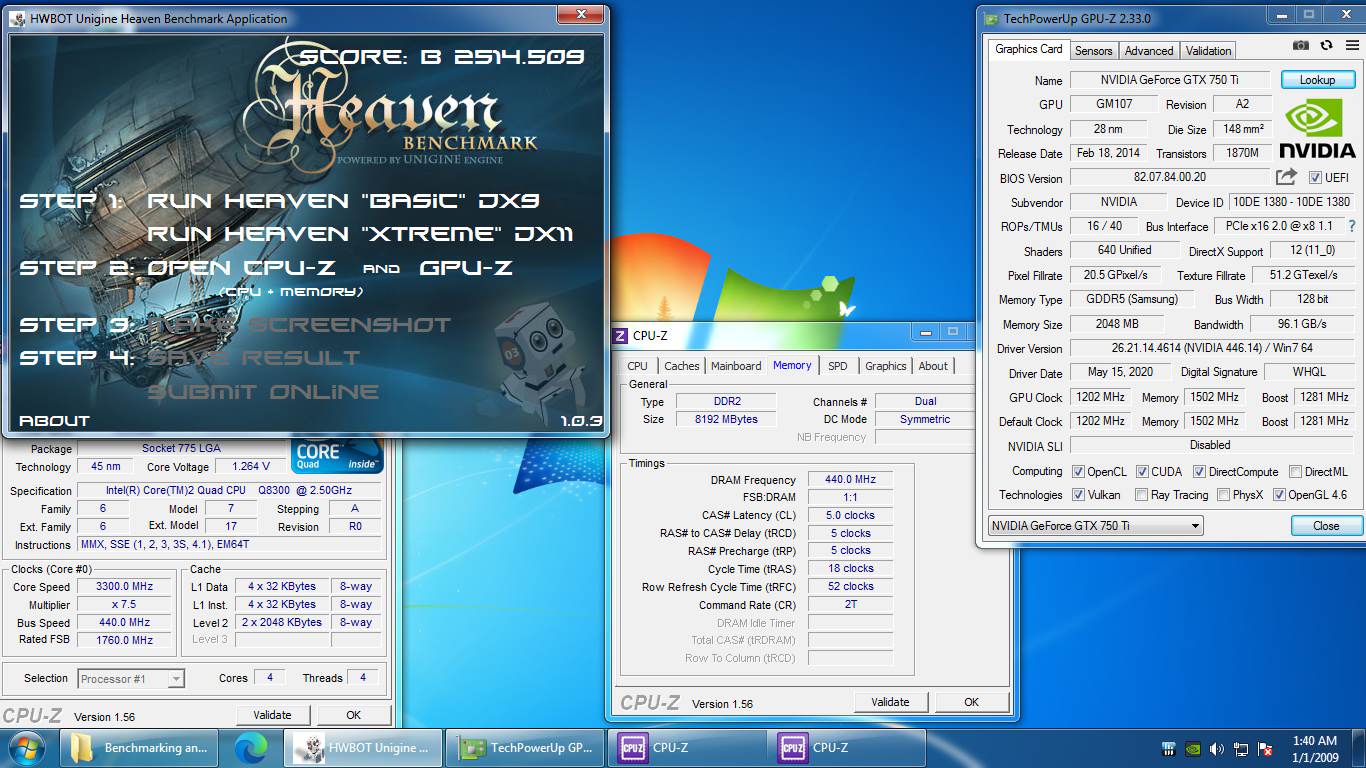Click the Lookup button in GPU-Z
Screen dimensions: 1366x768
1317,80
